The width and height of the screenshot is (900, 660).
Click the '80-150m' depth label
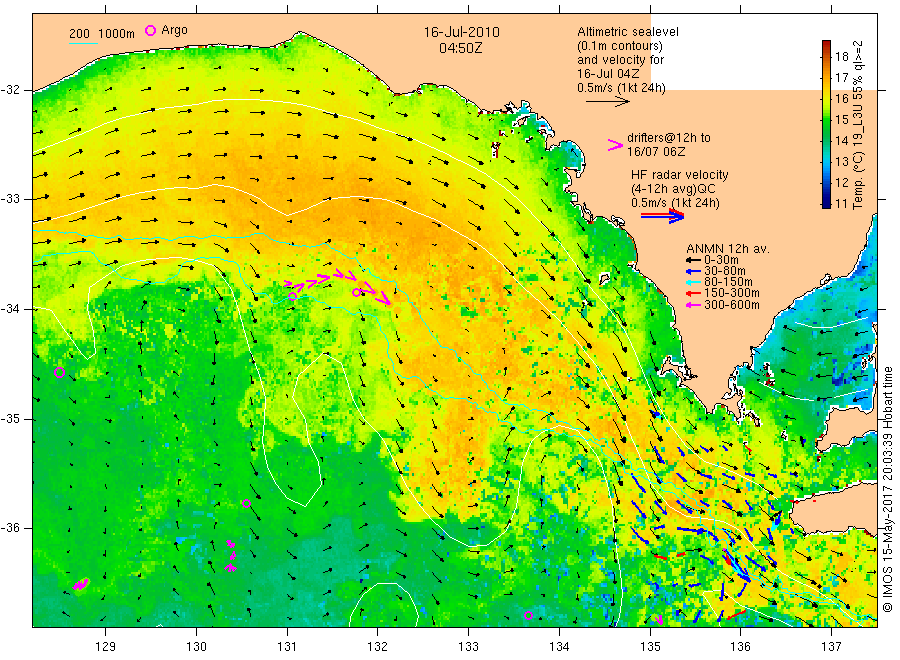click(728, 282)
